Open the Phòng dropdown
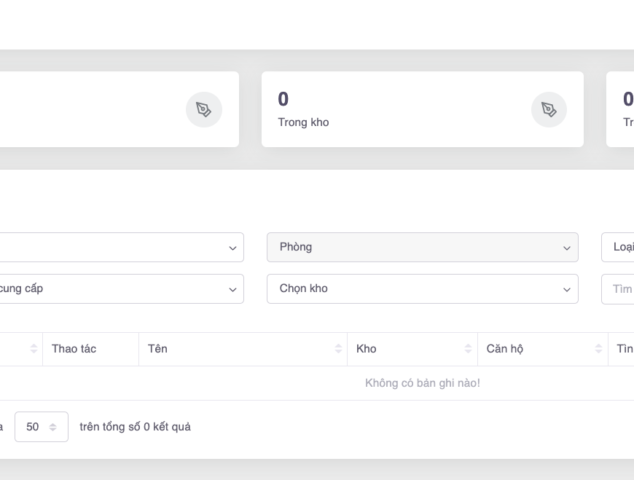Image resolution: width=634 pixels, height=480 pixels. pos(422,247)
